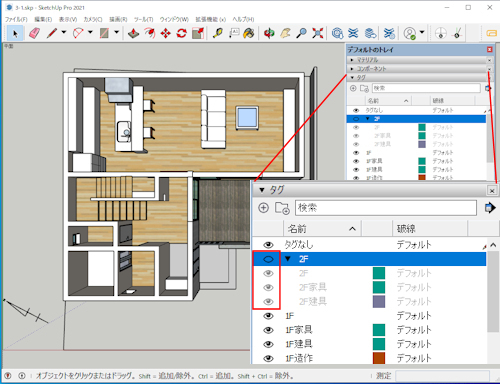Select the Pan hand tool
Image resolution: width=500 pixels, height=384 pixels.
[285, 33]
